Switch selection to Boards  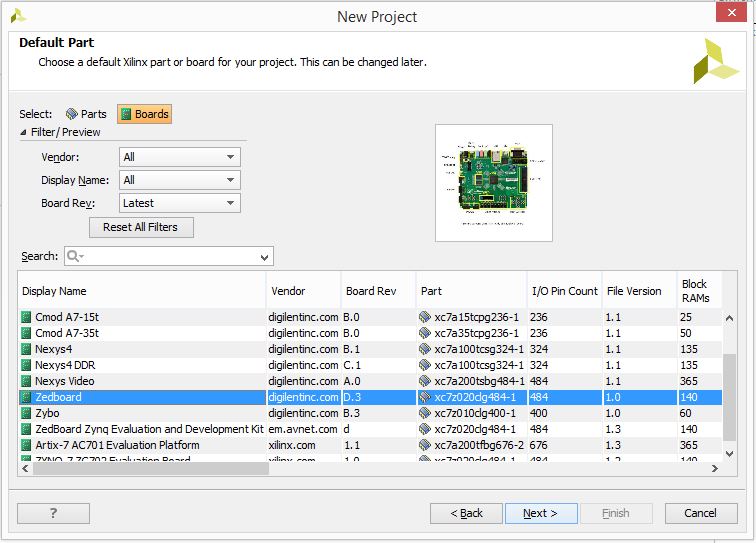pyautogui.click(x=145, y=114)
